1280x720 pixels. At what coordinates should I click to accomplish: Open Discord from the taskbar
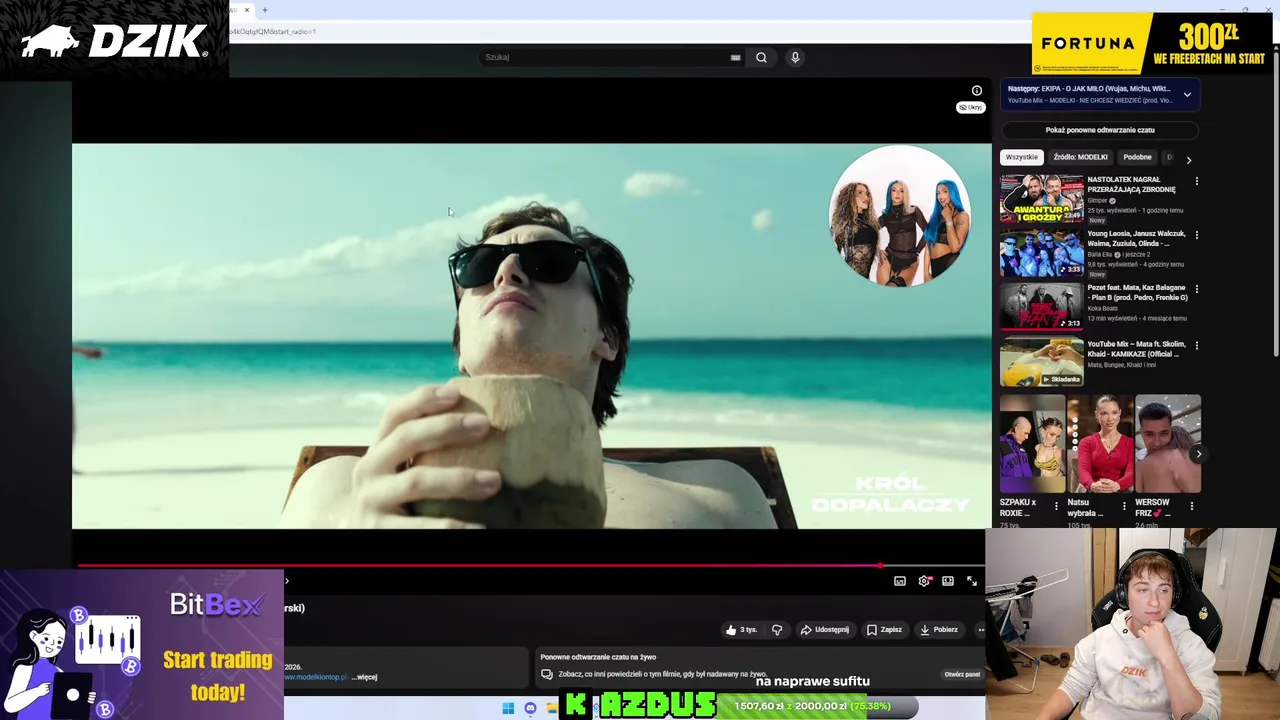coord(530,709)
